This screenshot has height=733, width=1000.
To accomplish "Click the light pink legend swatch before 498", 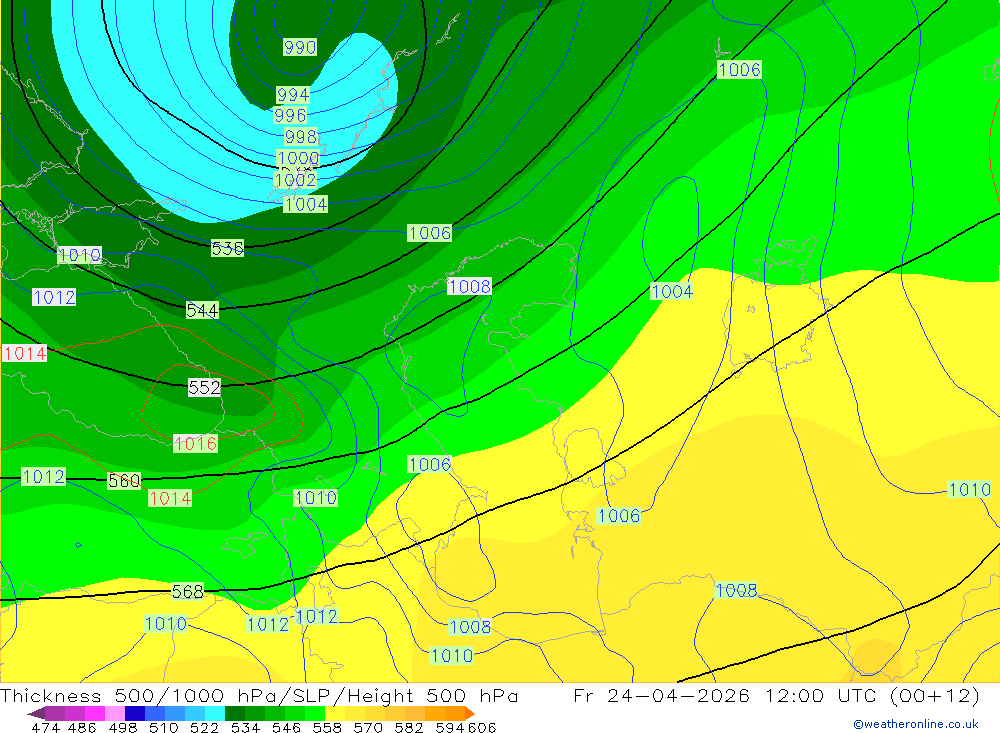I will pos(115,713).
